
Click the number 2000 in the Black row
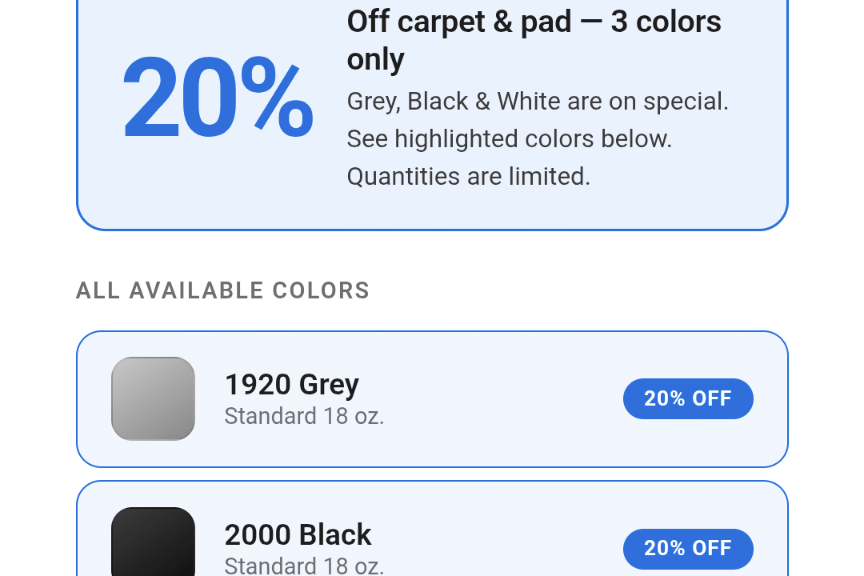pos(258,534)
